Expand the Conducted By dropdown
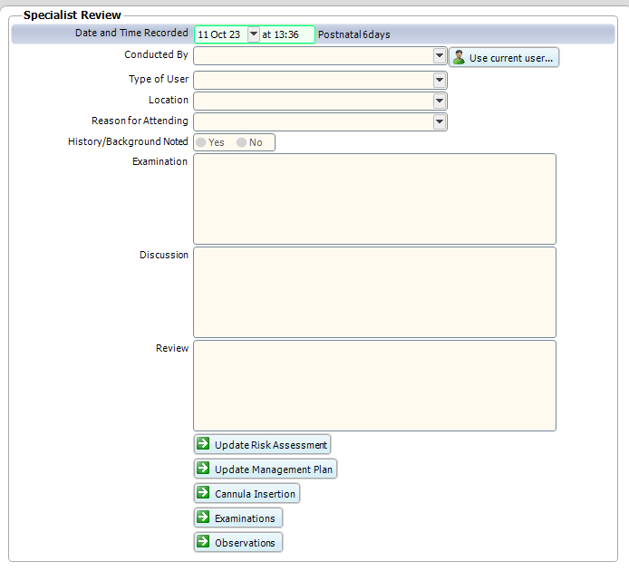The height and width of the screenshot is (571, 629). point(440,56)
